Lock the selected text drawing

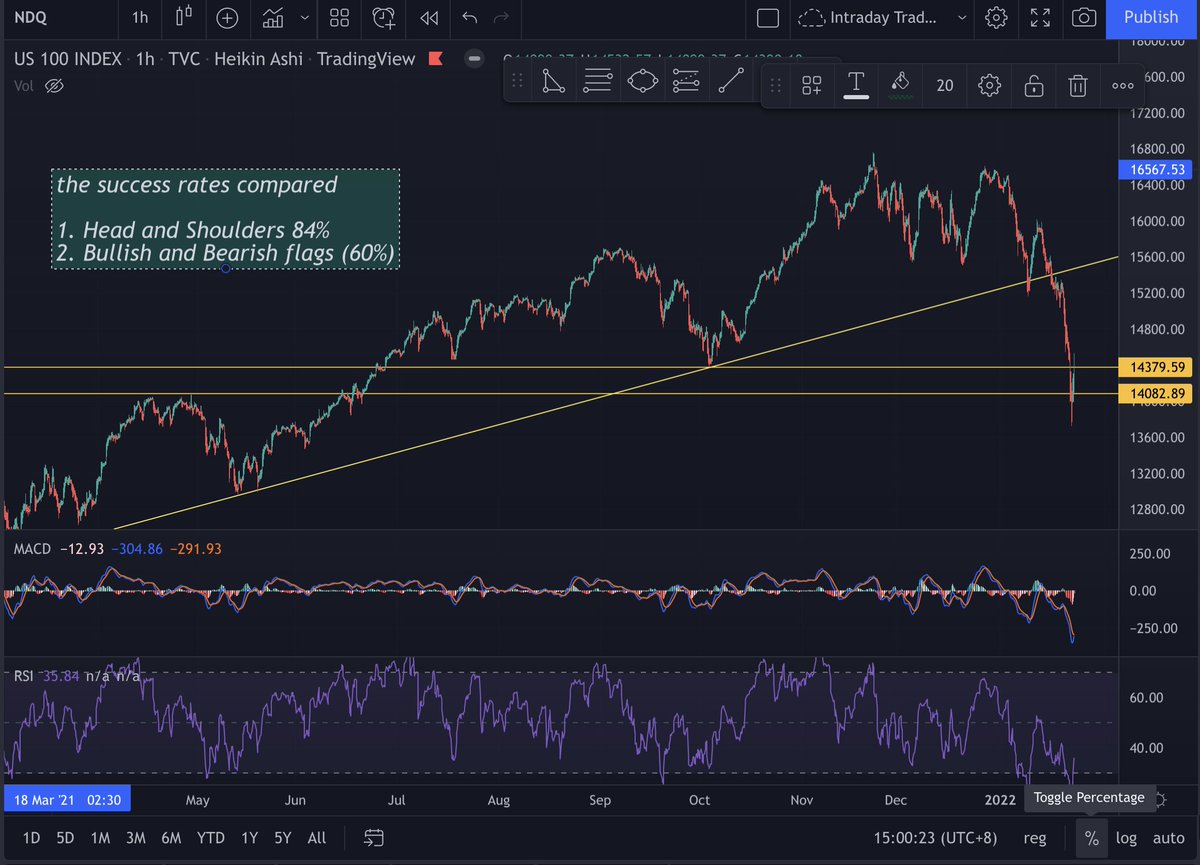[x=1034, y=86]
